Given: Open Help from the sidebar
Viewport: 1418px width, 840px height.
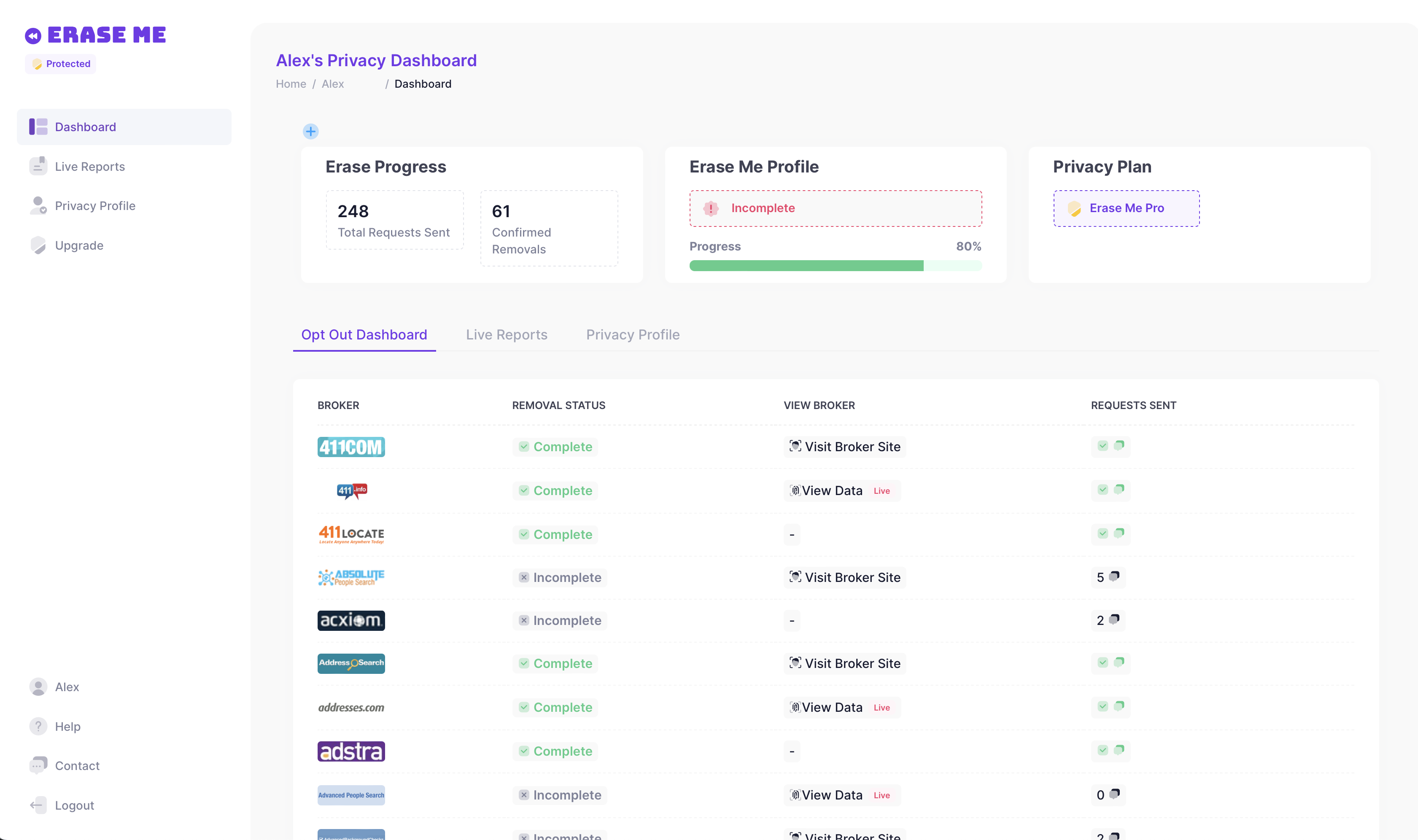Looking at the screenshot, I should 124,726.
